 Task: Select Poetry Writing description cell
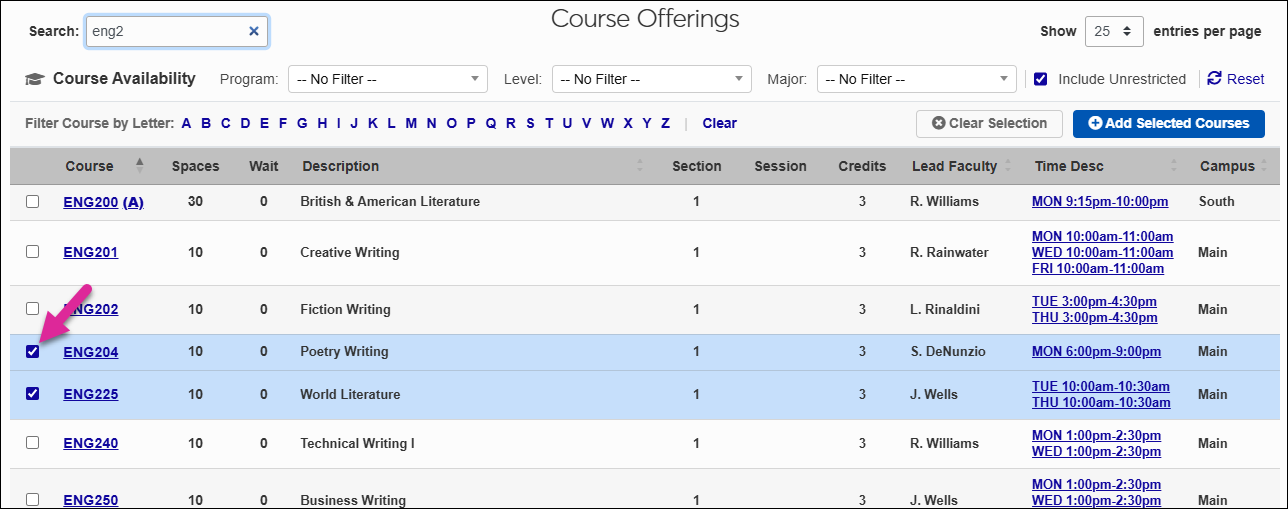(x=344, y=352)
